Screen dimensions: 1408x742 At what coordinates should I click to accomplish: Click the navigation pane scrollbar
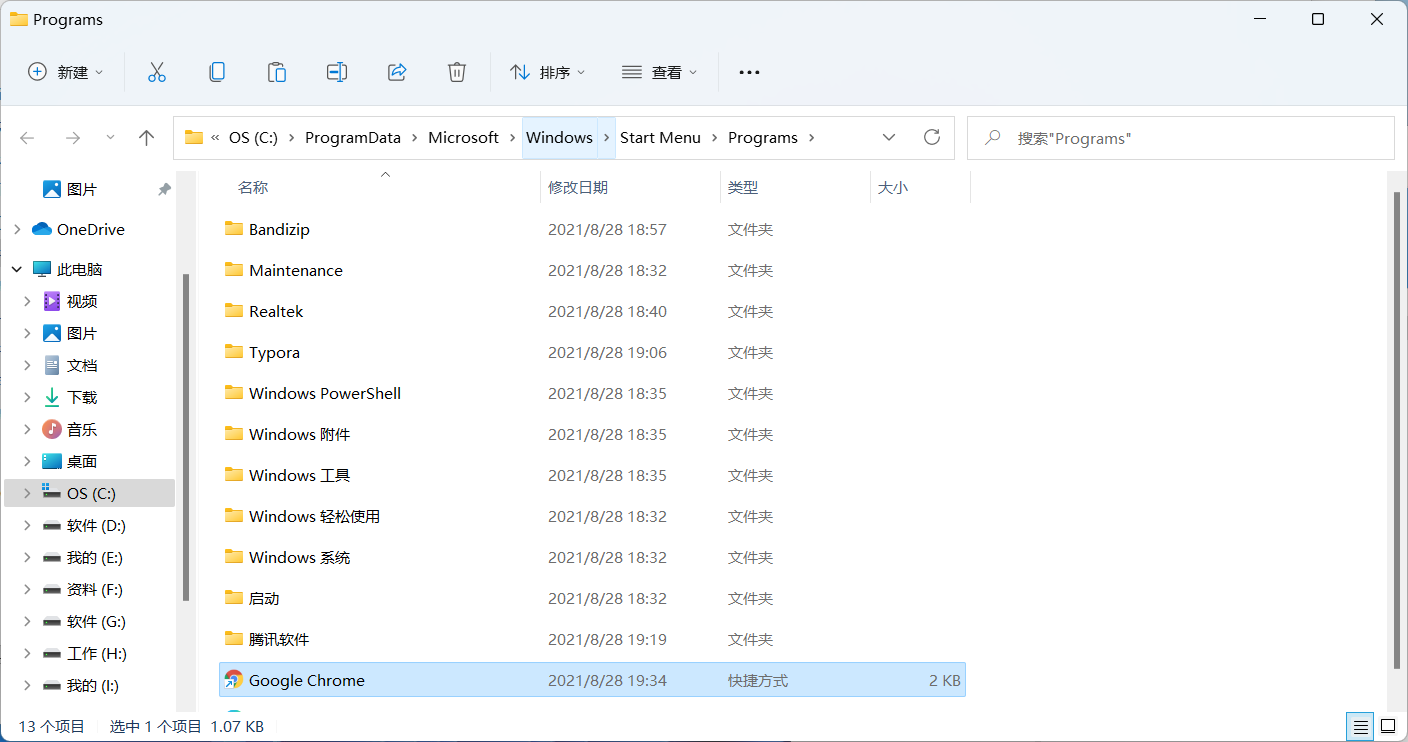[x=186, y=436]
